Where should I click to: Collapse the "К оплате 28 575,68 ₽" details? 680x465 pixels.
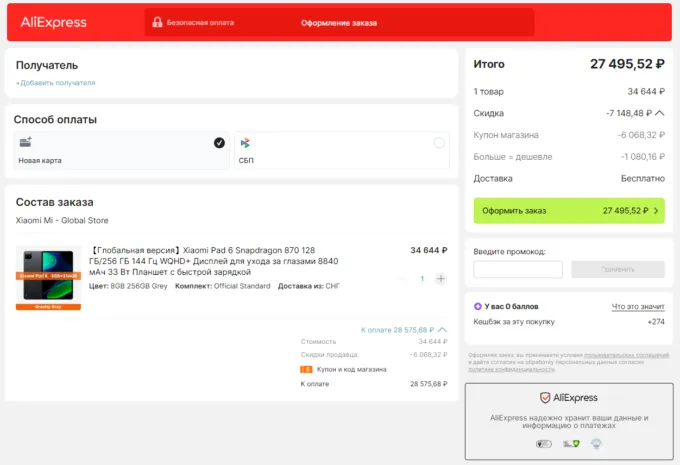[442, 329]
